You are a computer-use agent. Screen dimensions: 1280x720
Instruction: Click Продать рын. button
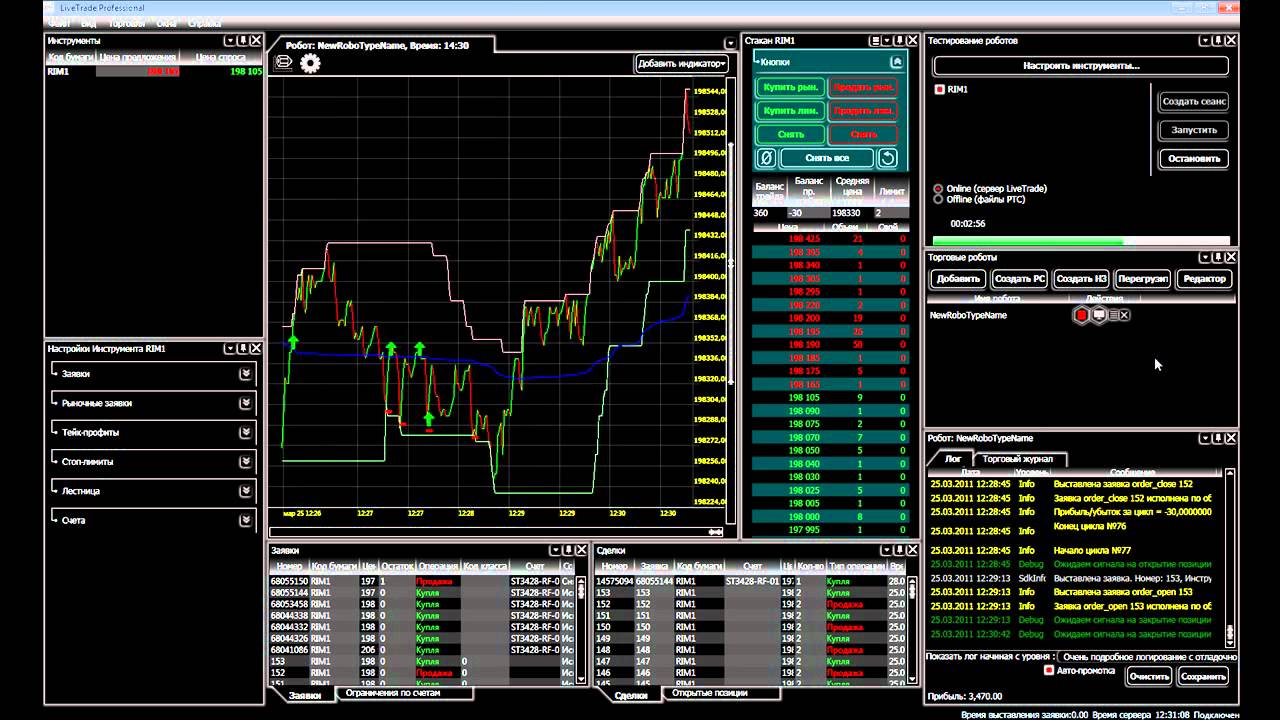[864, 87]
